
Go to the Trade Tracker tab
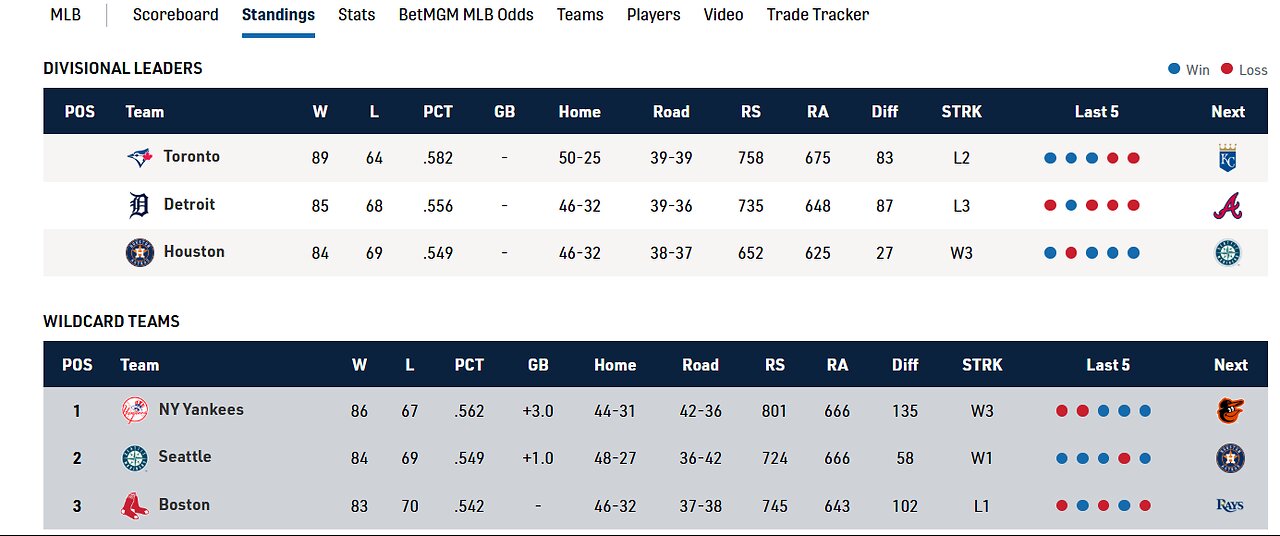pos(817,15)
